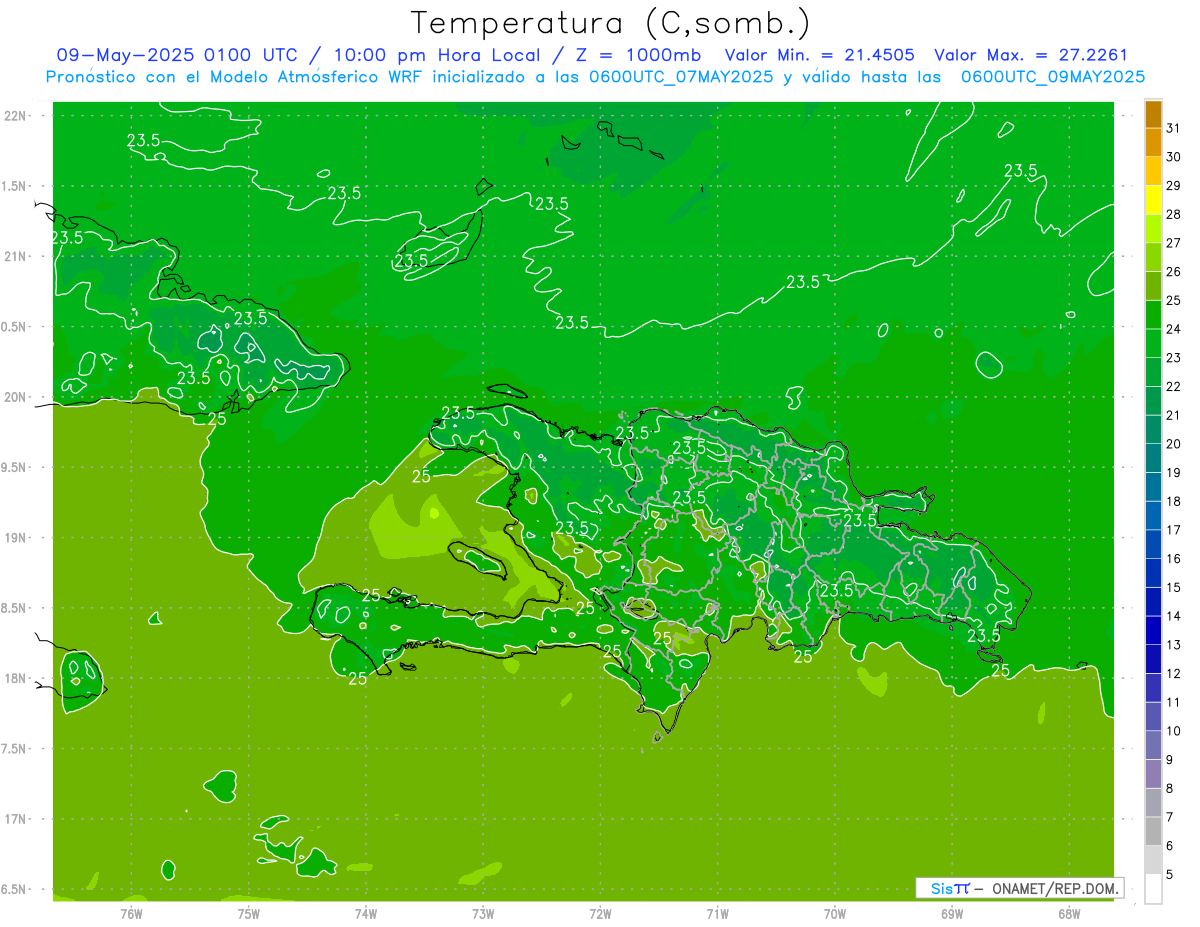The height and width of the screenshot is (927, 1200).
Task: Click the '68W' longitude label
Action: pos(1069,913)
